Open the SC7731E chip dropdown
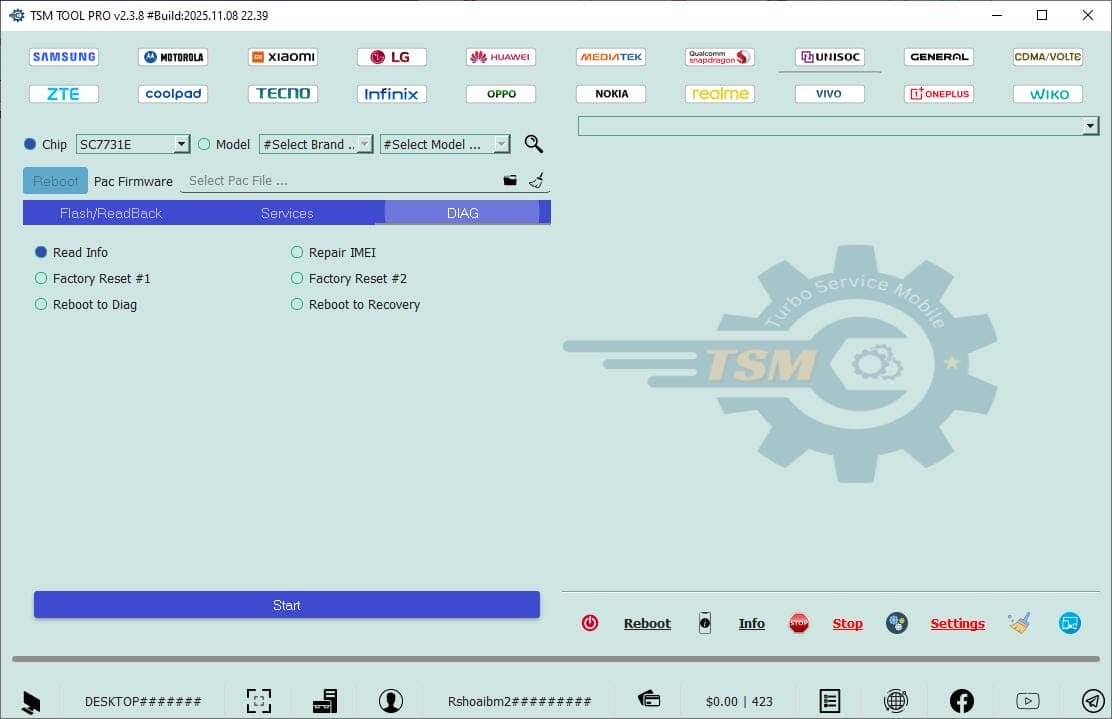Image resolution: width=1112 pixels, height=719 pixels. pos(180,144)
